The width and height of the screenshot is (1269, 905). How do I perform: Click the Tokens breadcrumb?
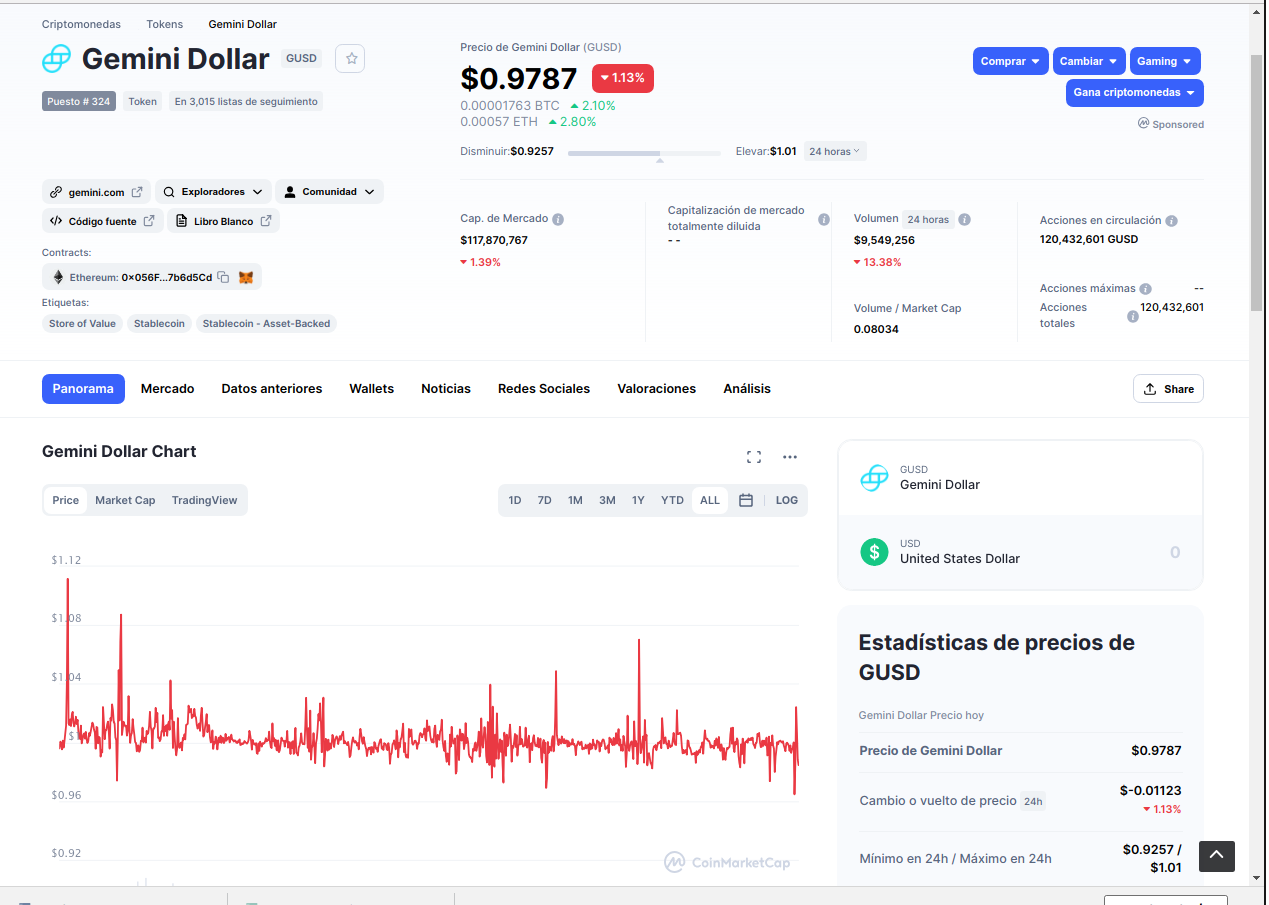[x=165, y=24]
